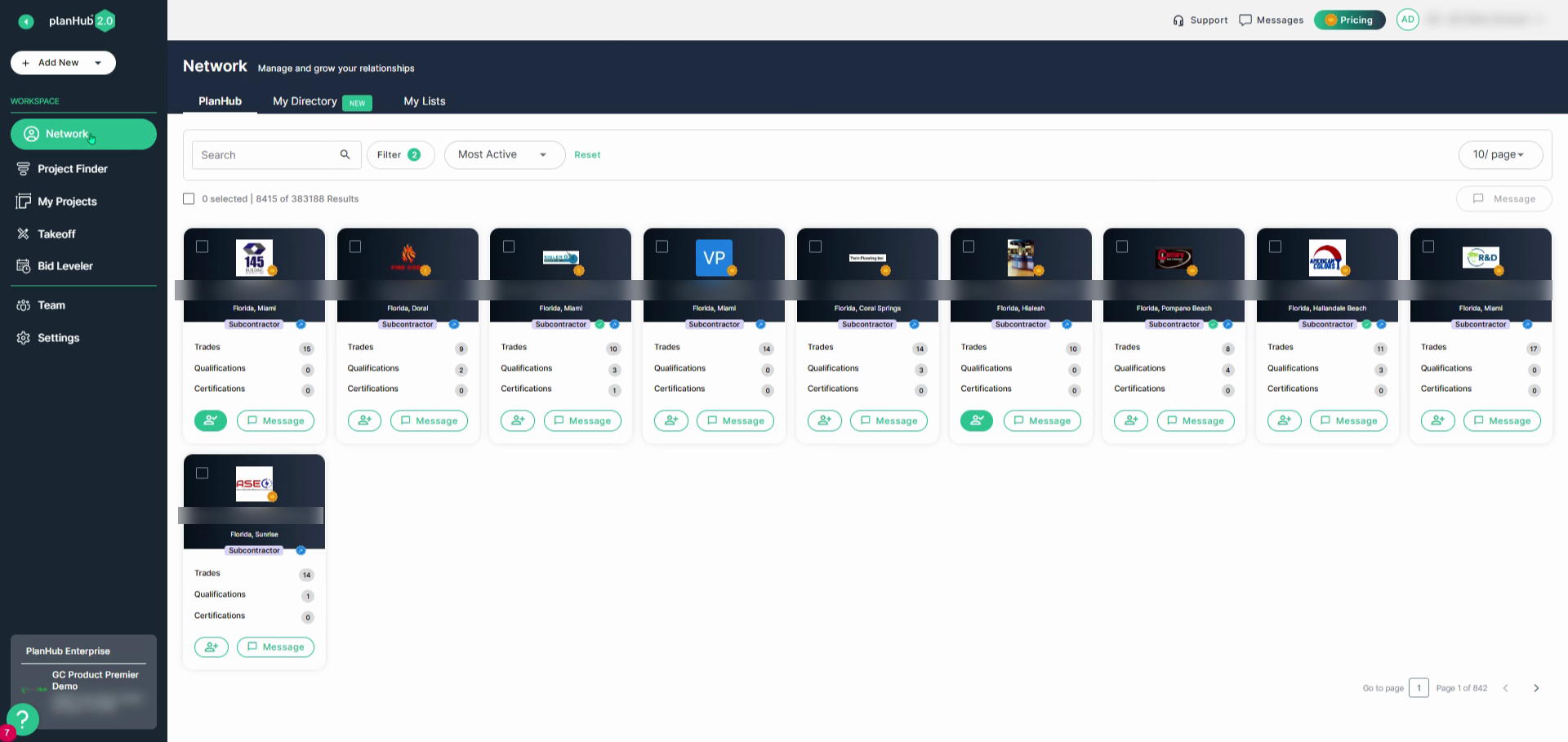Click the Go to page number box
This screenshot has width=1568, height=742.
[1419, 688]
